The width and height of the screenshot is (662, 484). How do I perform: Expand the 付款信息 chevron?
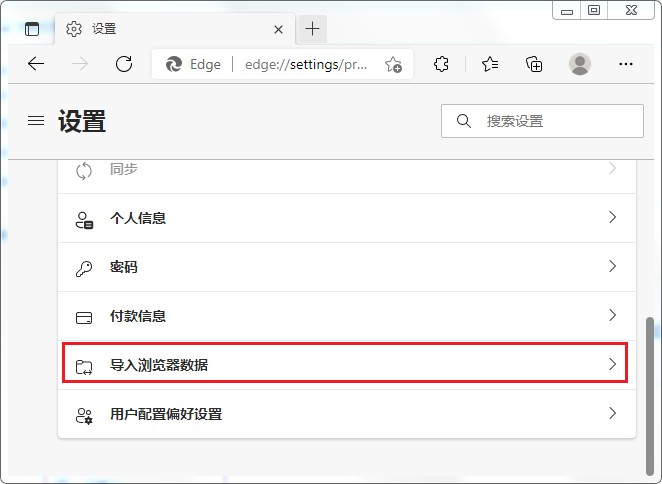(x=613, y=315)
